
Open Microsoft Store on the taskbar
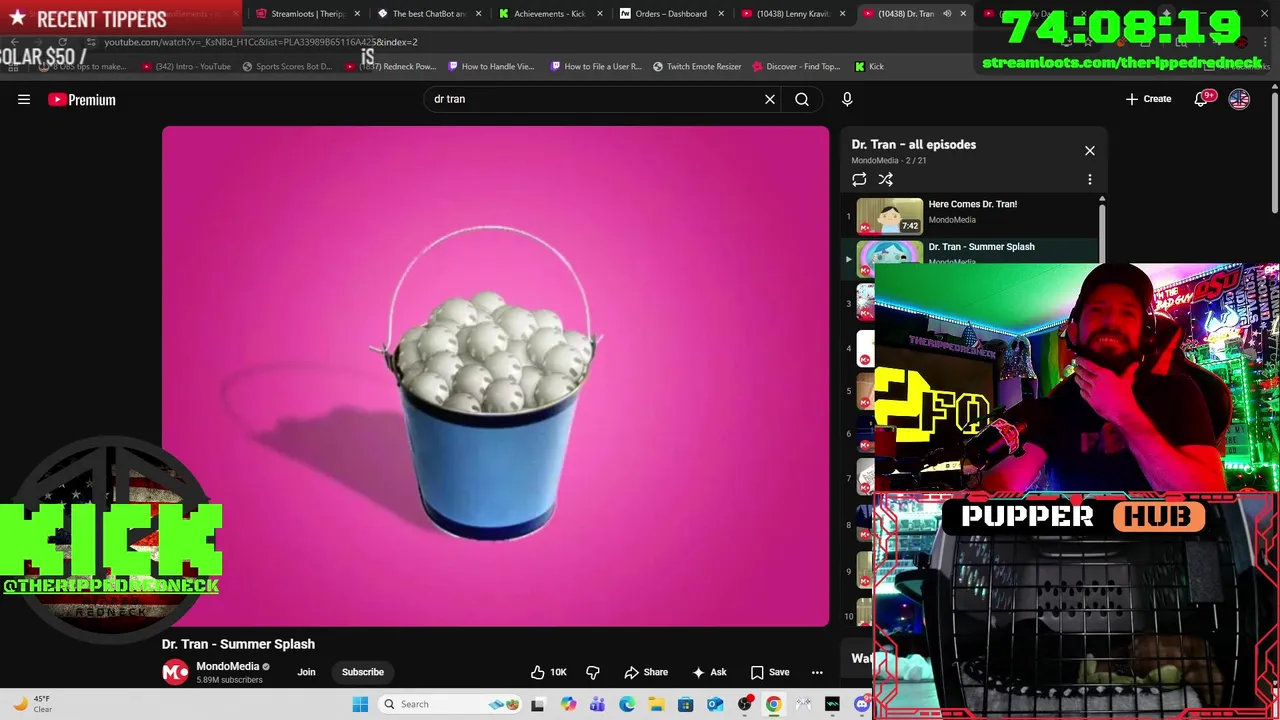(x=686, y=704)
